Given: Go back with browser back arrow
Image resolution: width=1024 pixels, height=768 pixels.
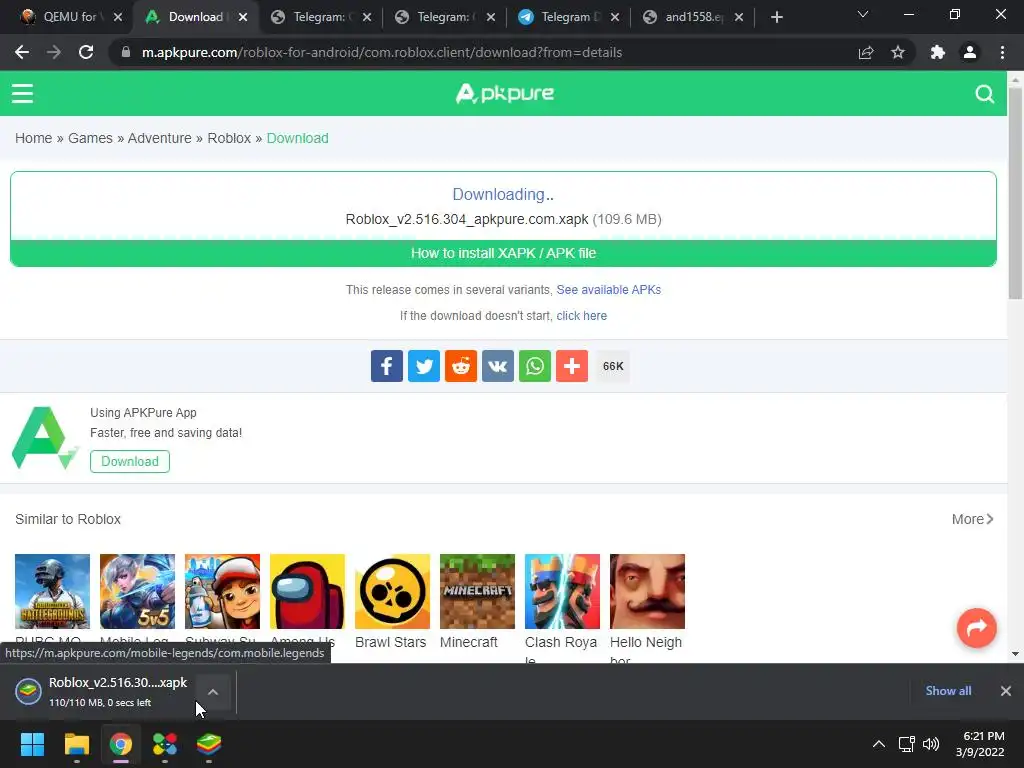Looking at the screenshot, I should click(22, 52).
